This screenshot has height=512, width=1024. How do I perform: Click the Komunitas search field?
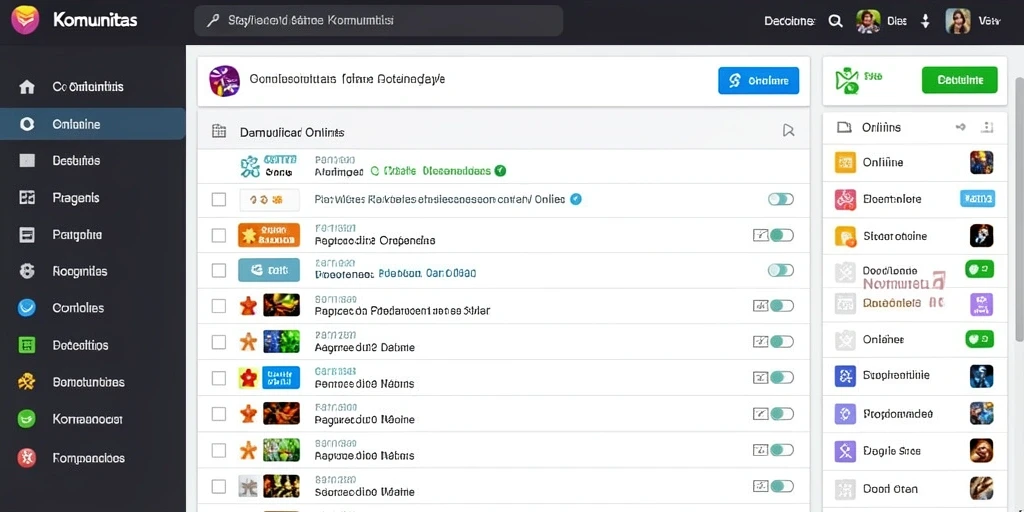click(x=379, y=21)
